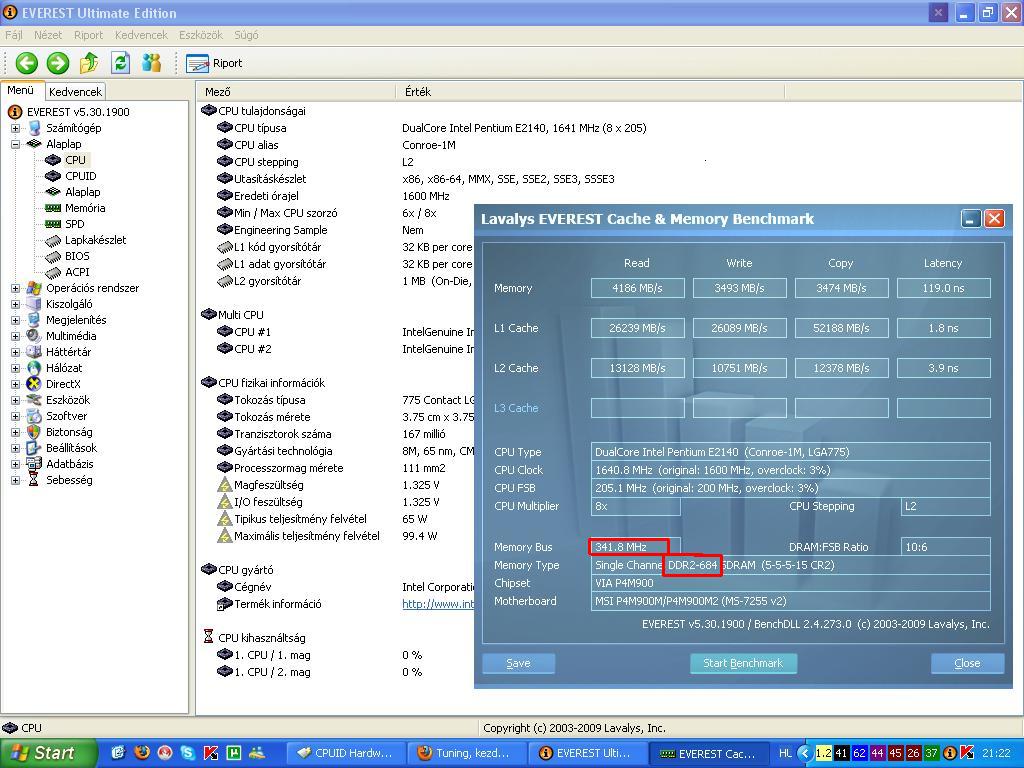The width and height of the screenshot is (1024, 768).
Task: Expand the Hálózat tree node
Action: [16, 368]
